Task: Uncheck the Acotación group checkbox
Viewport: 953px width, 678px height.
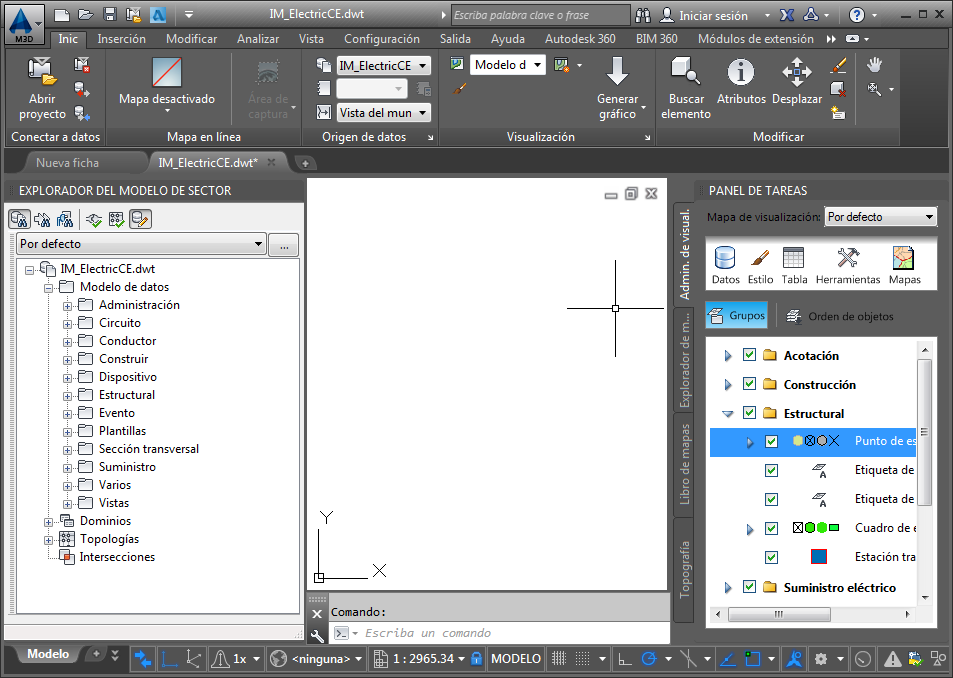Action: coord(749,355)
